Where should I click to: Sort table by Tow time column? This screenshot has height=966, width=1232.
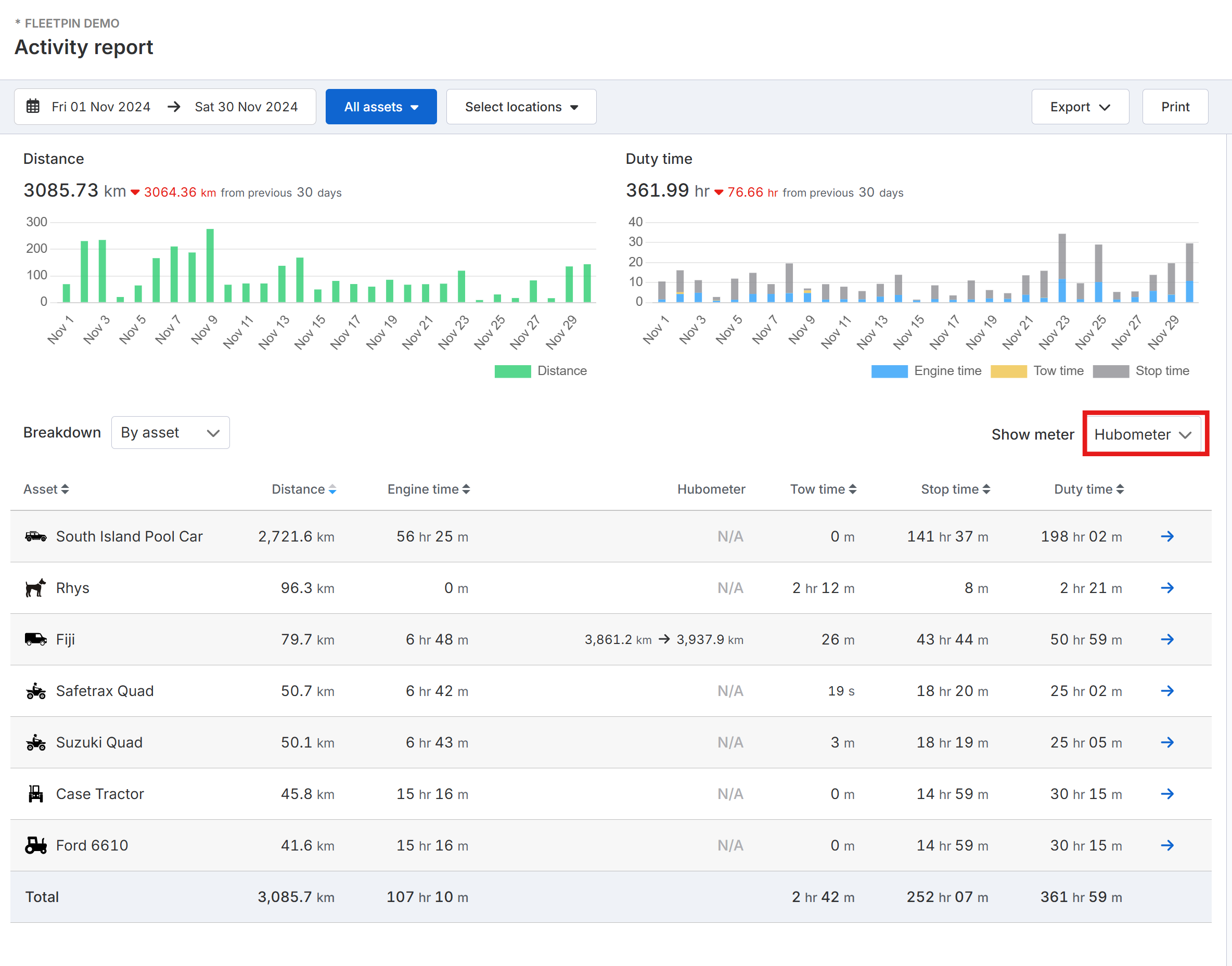click(823, 489)
